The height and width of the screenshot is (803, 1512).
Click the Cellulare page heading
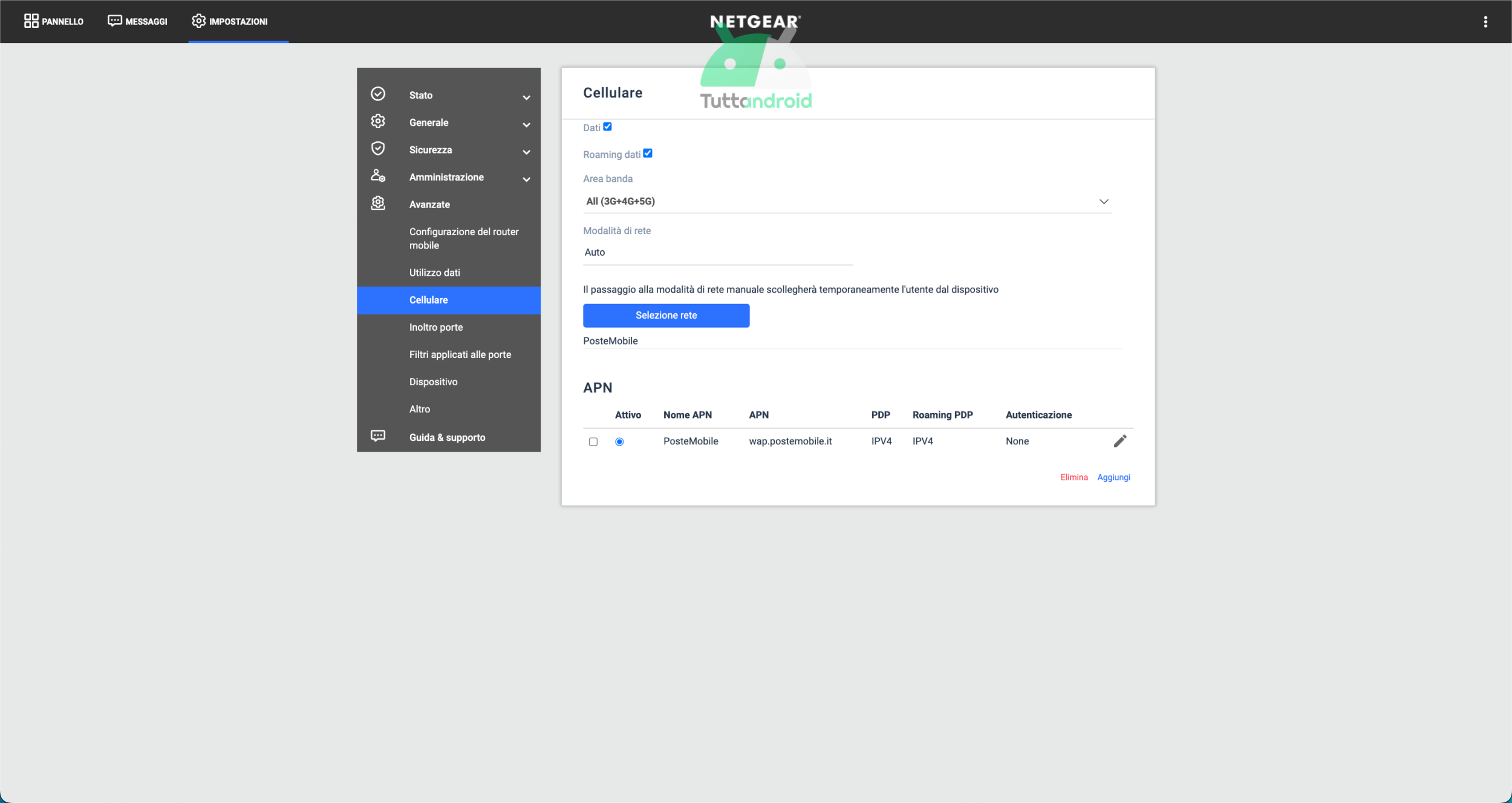click(x=613, y=93)
